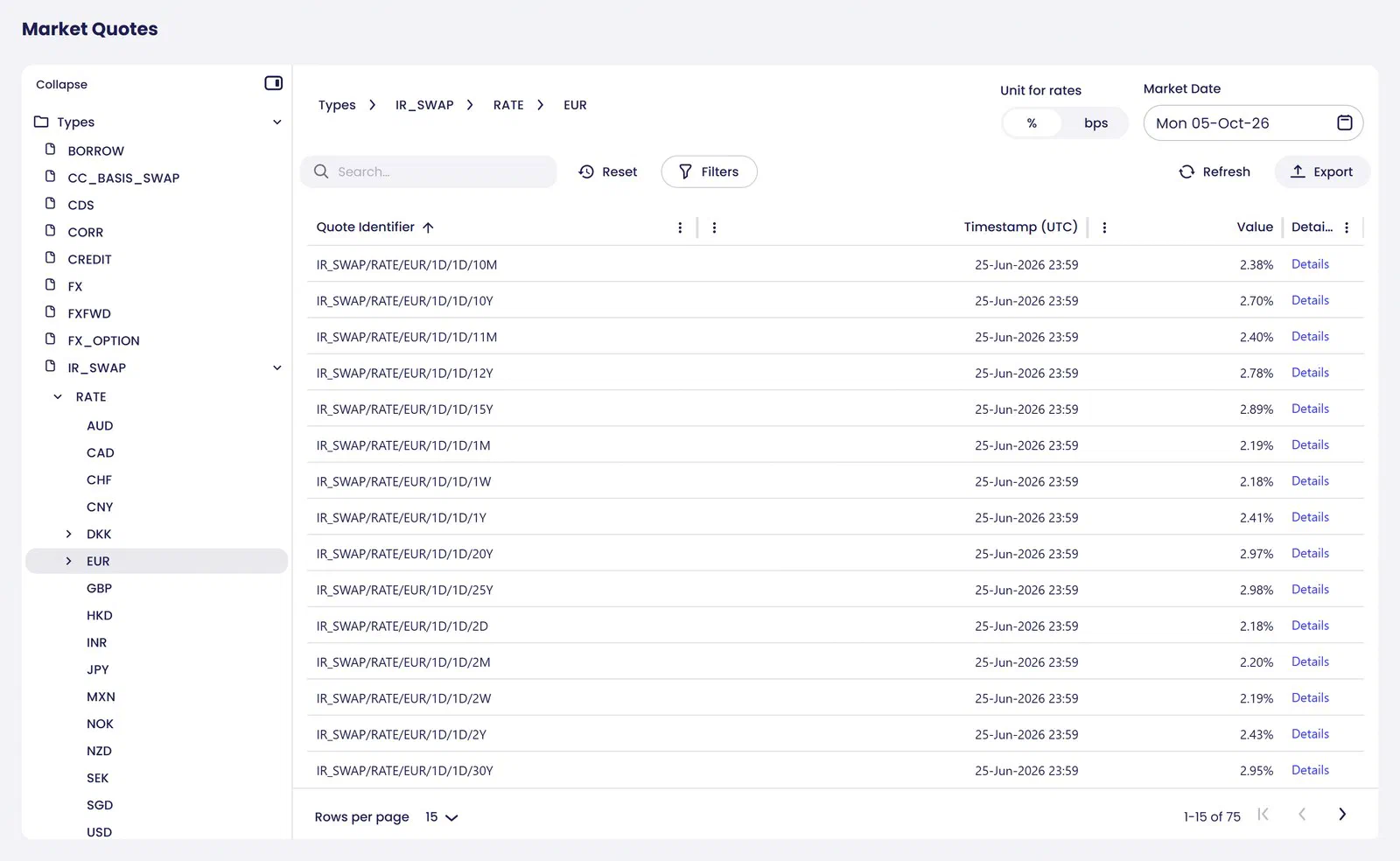
Task: Collapse the RATE tree node
Action: click(58, 397)
